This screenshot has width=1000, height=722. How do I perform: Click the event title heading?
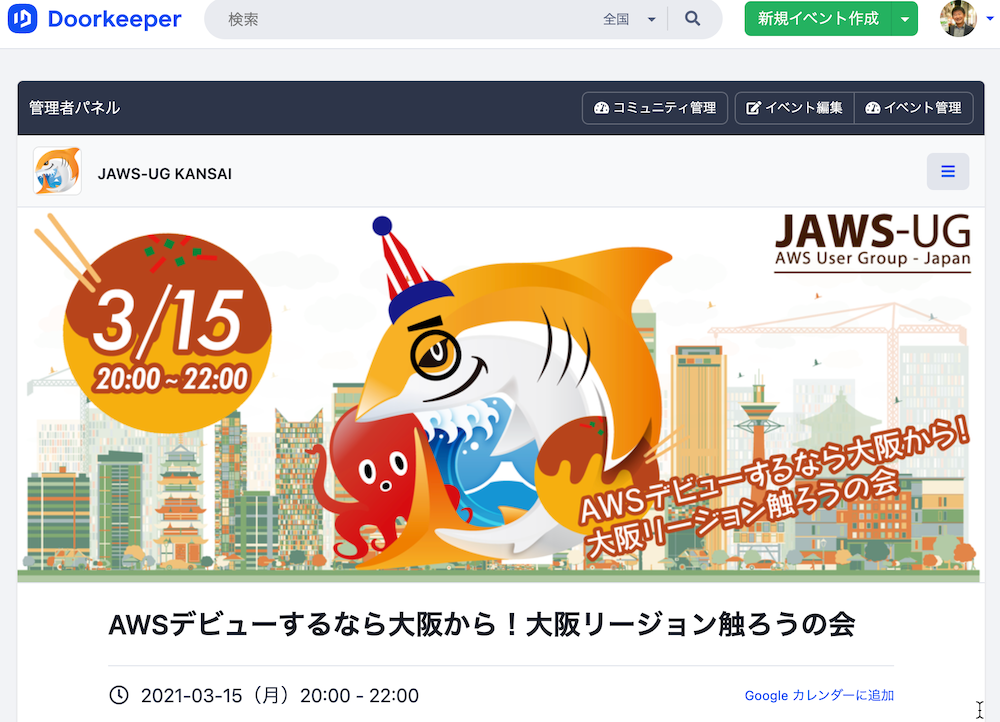pos(482,624)
